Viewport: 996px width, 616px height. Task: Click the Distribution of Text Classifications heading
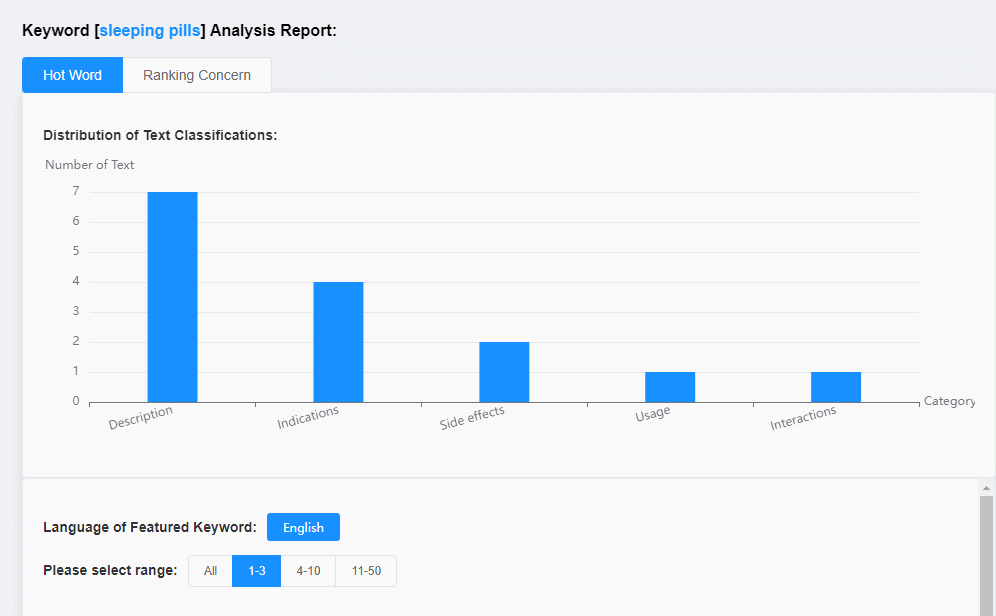coord(160,135)
